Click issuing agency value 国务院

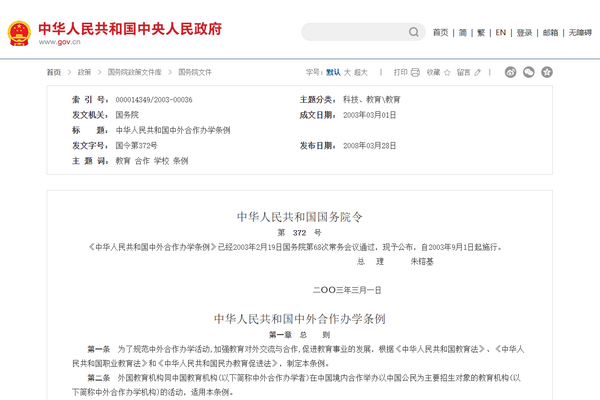tap(127, 115)
